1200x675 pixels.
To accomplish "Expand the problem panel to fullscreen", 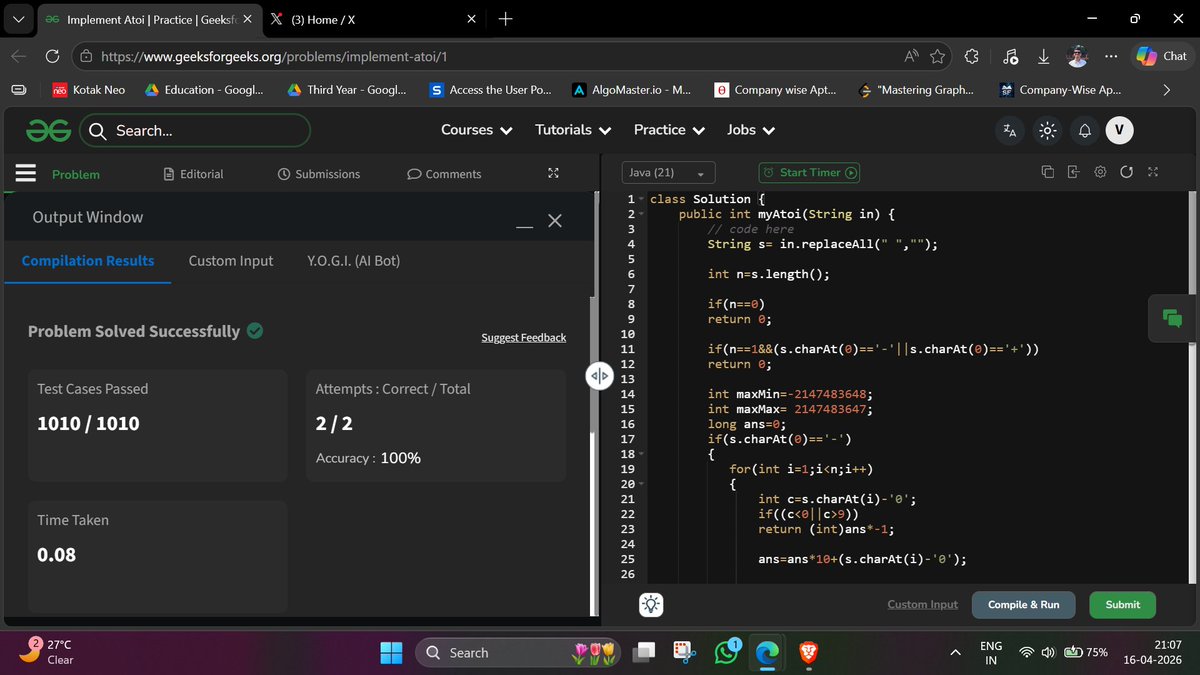I will (553, 173).
